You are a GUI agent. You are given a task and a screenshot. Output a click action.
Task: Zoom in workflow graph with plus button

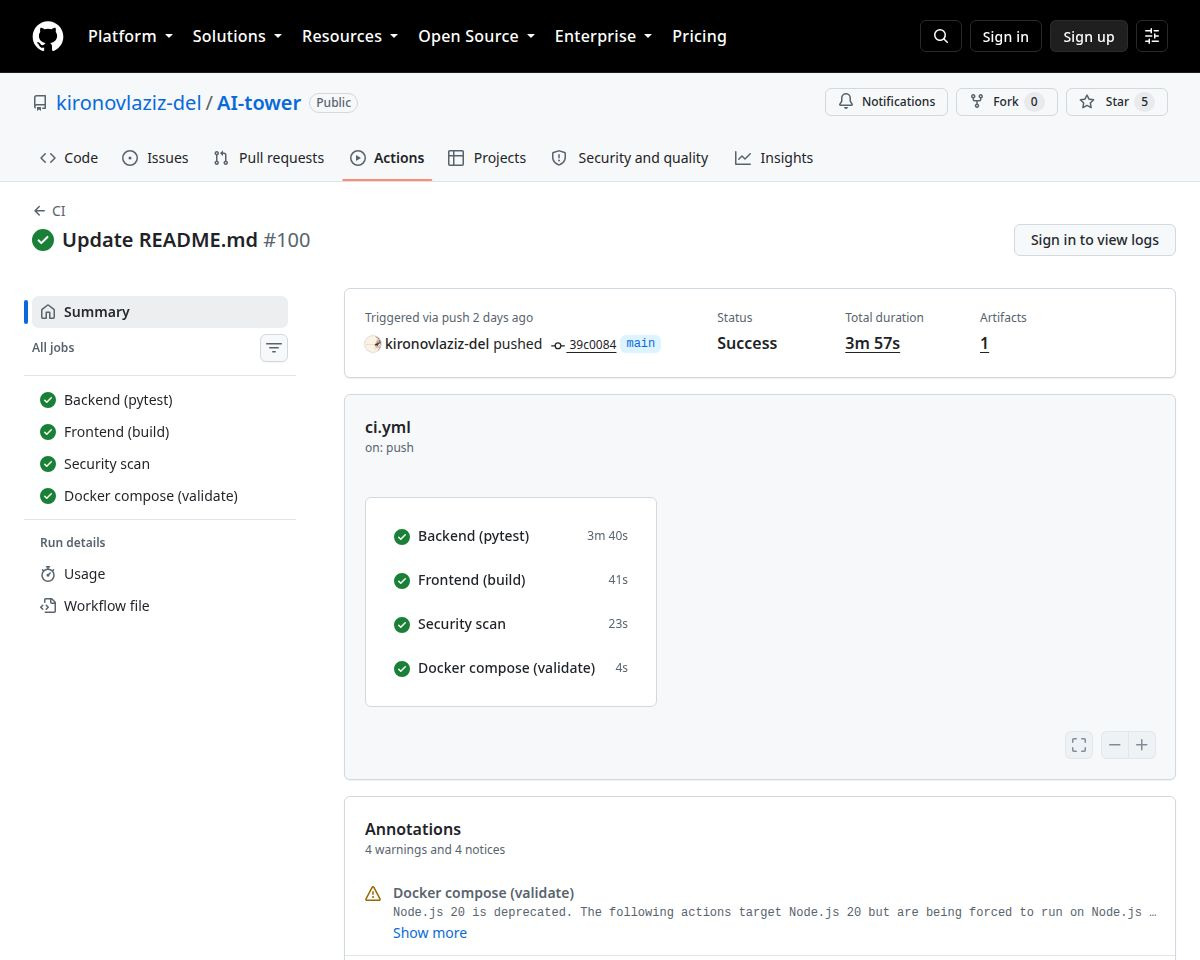click(x=1142, y=745)
